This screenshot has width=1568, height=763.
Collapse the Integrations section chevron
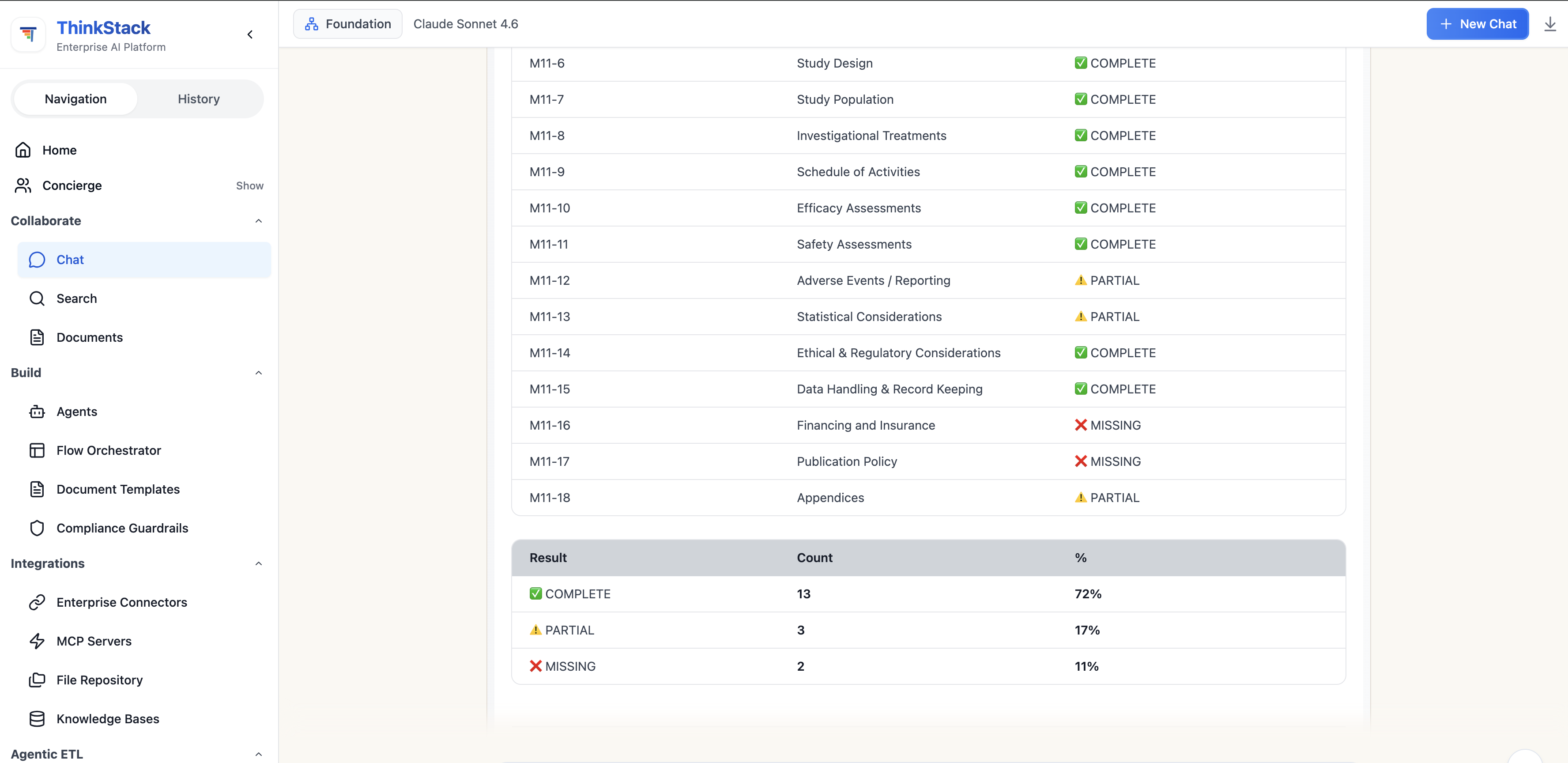point(259,564)
